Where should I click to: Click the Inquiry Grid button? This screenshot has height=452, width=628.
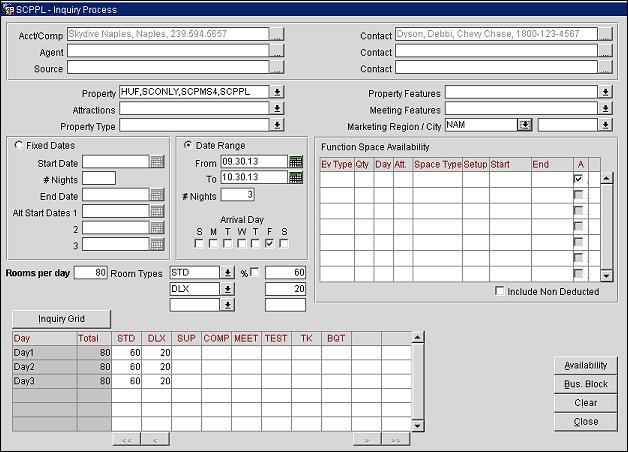[x=61, y=319]
